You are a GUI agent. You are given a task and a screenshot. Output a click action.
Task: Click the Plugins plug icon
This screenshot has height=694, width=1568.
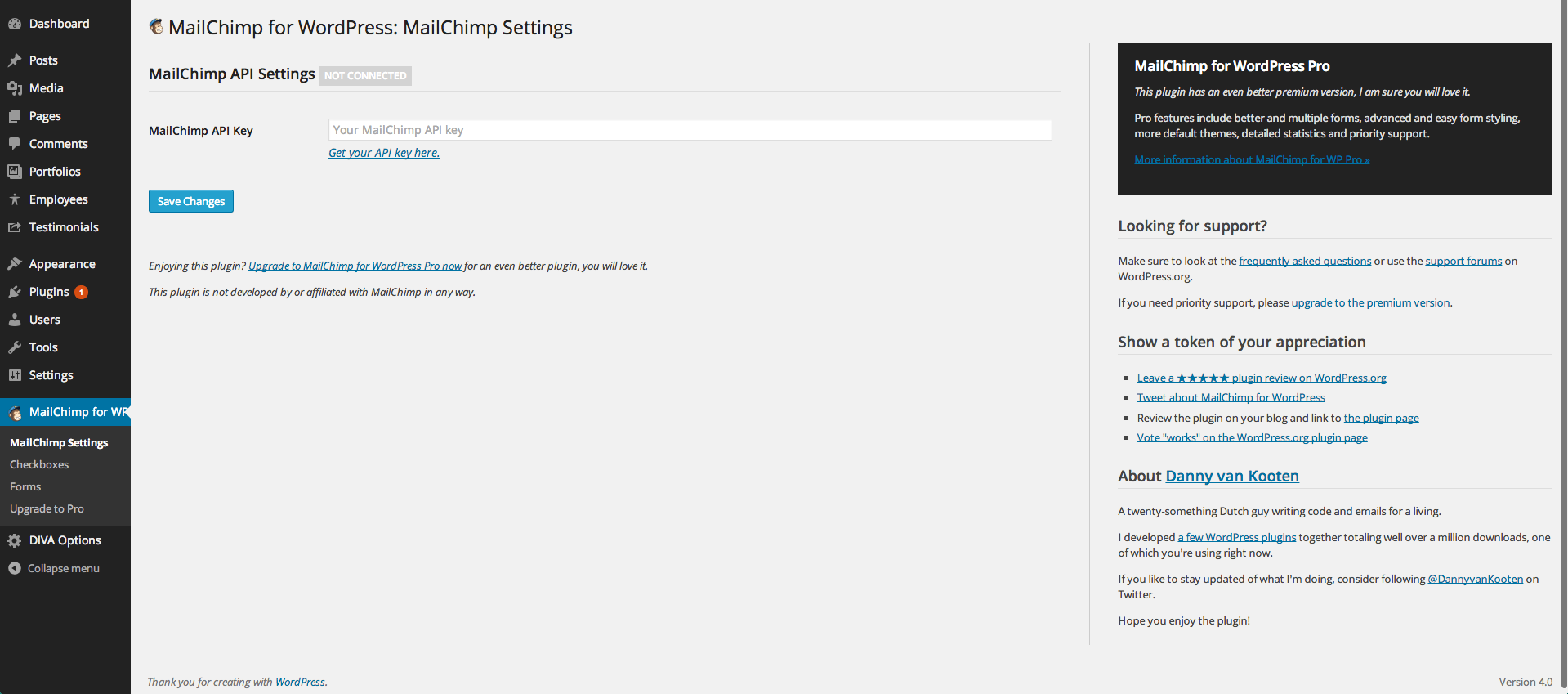click(15, 292)
